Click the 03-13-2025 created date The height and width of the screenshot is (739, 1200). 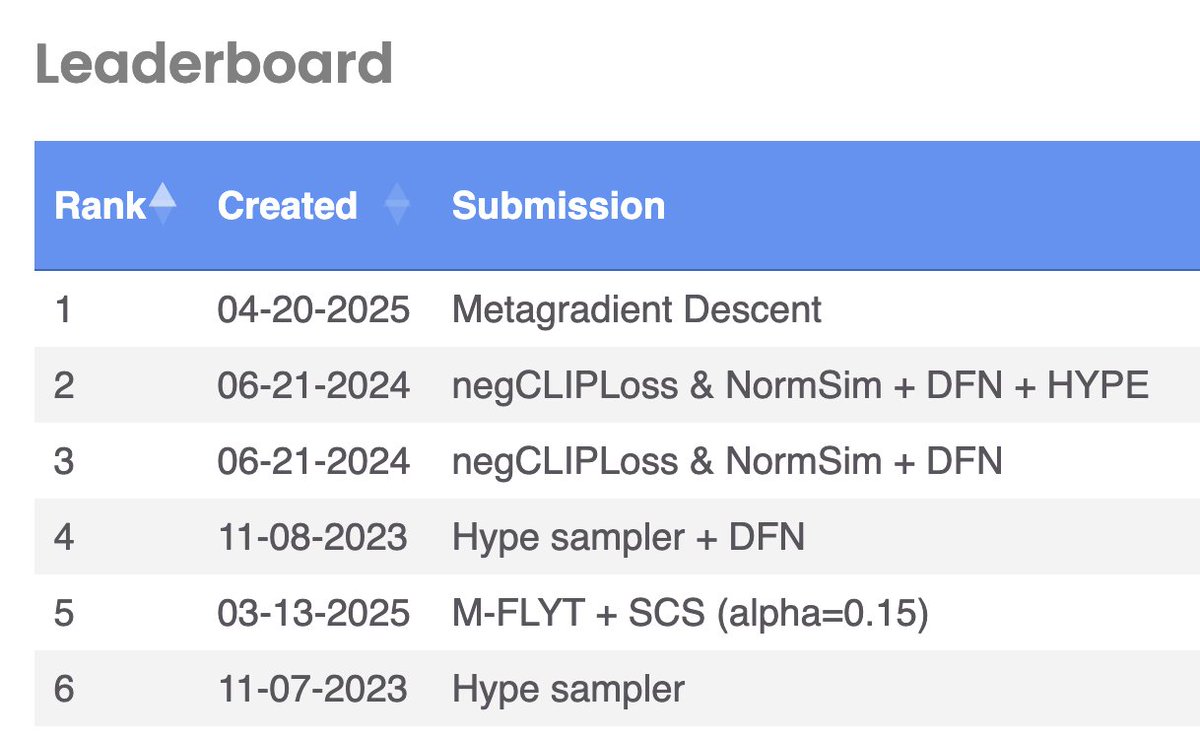pos(313,614)
